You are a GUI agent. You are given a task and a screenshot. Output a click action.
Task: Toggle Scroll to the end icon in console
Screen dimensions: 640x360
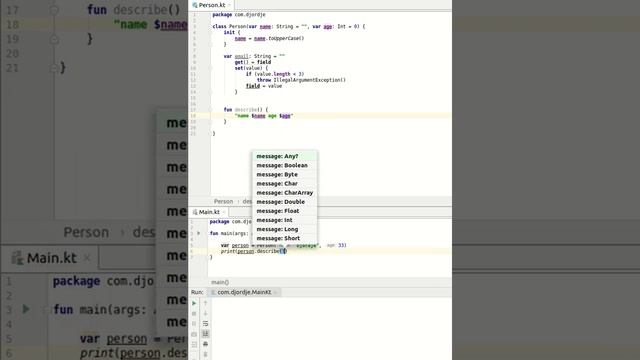pos(205,334)
